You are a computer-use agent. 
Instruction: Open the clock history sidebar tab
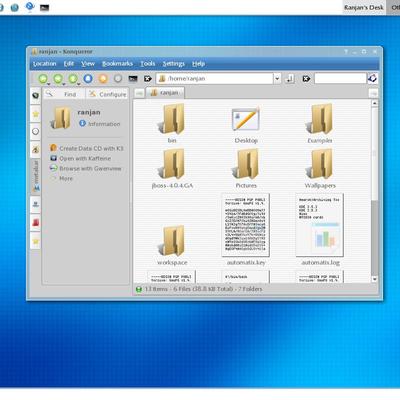pos(35,131)
